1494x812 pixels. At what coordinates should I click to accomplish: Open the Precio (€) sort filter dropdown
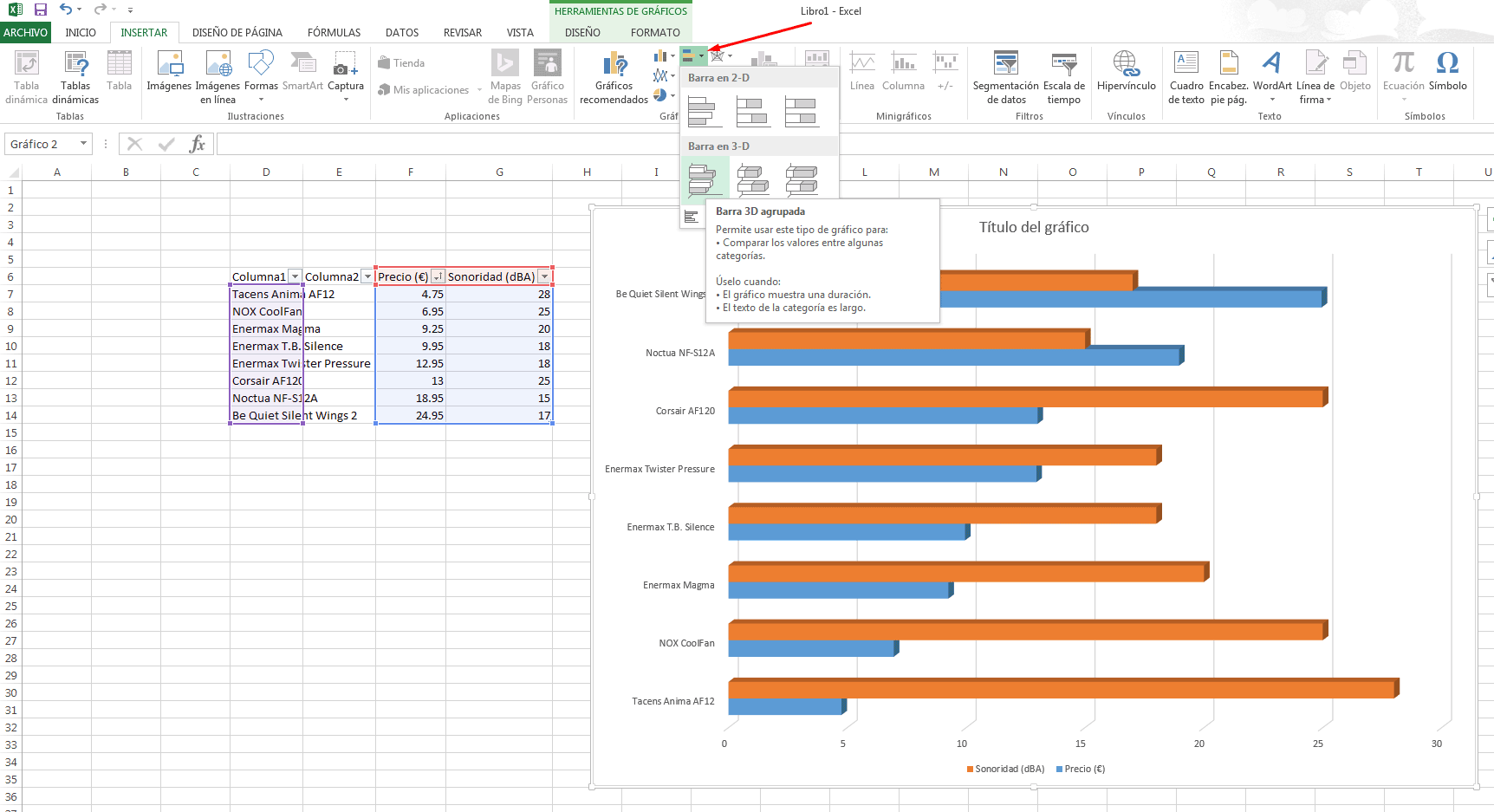tap(438, 276)
